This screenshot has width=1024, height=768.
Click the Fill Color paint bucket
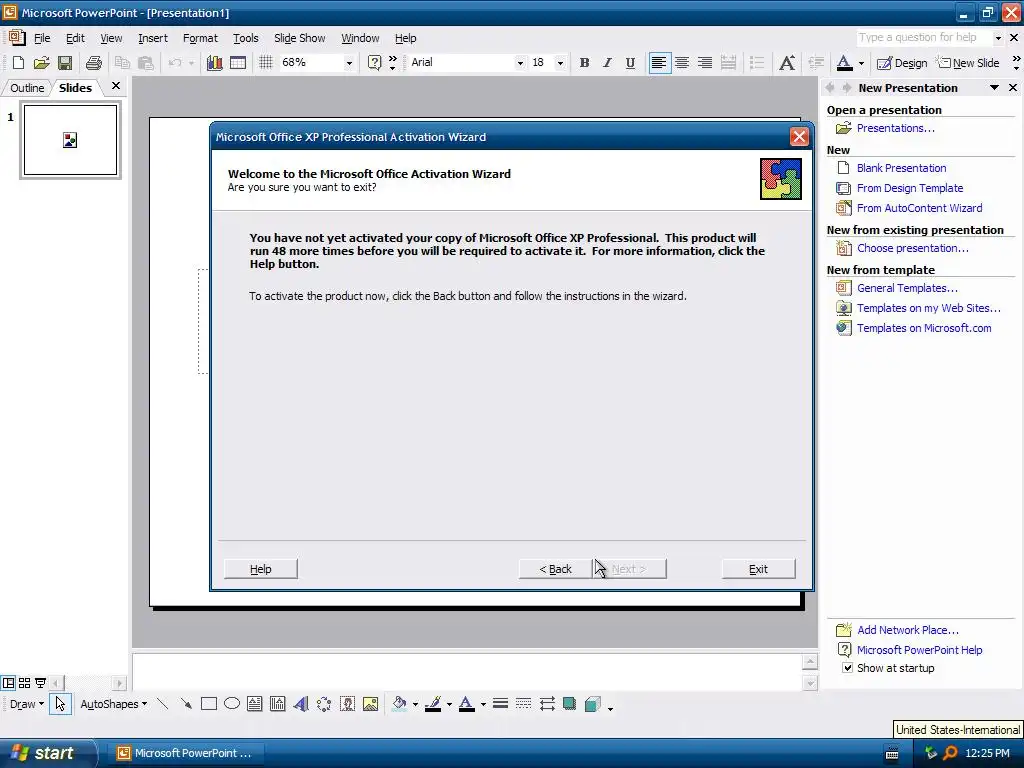pyautogui.click(x=399, y=704)
